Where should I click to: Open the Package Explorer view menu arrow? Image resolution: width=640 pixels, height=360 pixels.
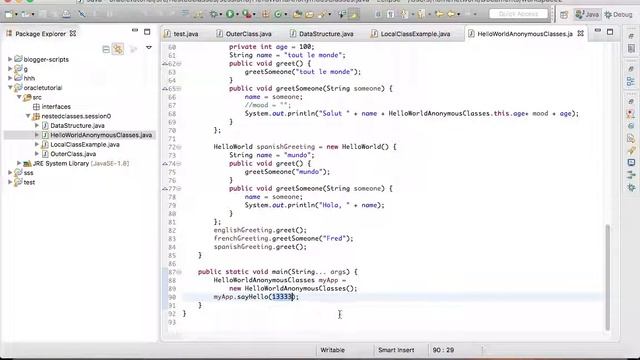(149, 48)
